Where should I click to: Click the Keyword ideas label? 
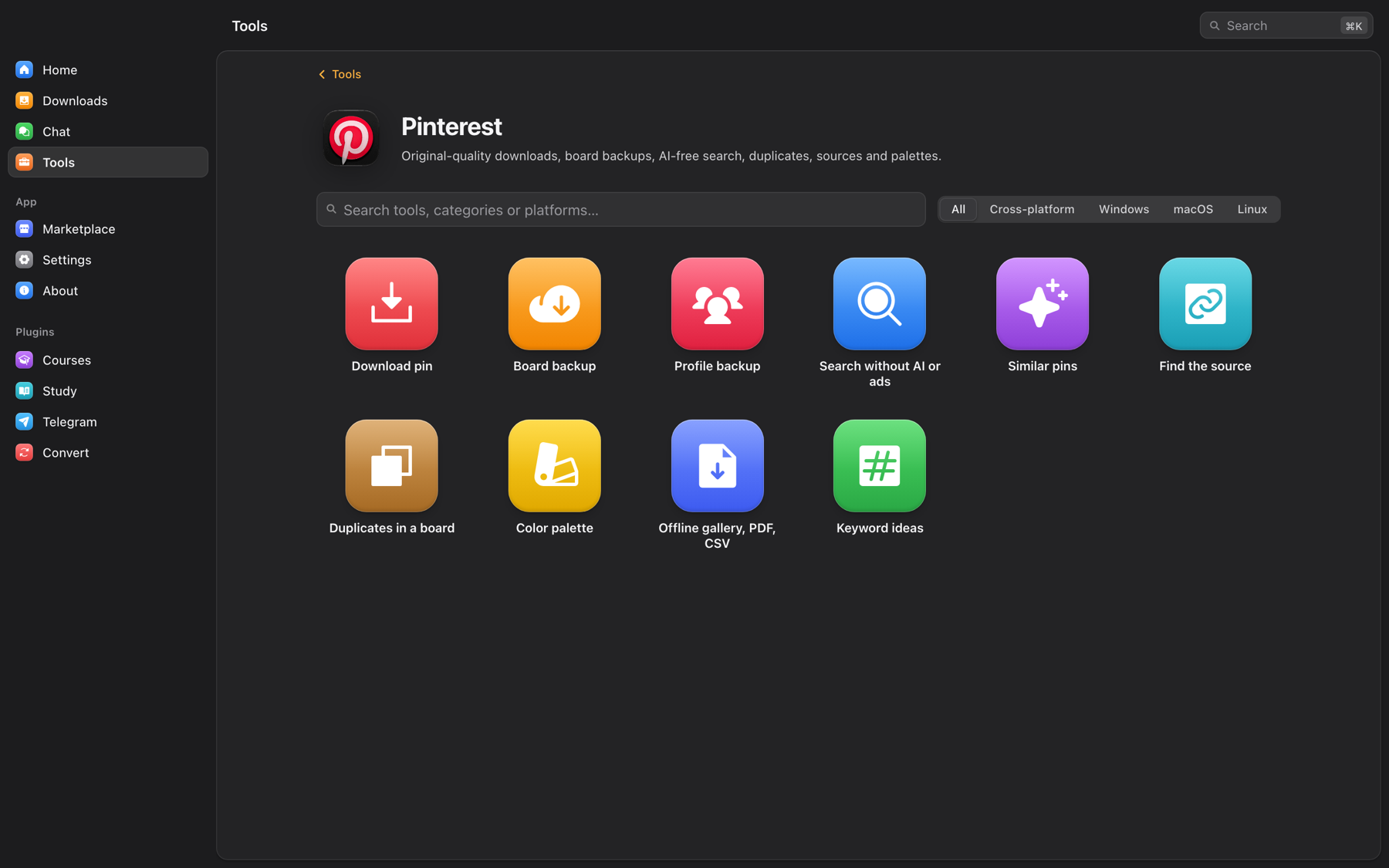pos(880,528)
